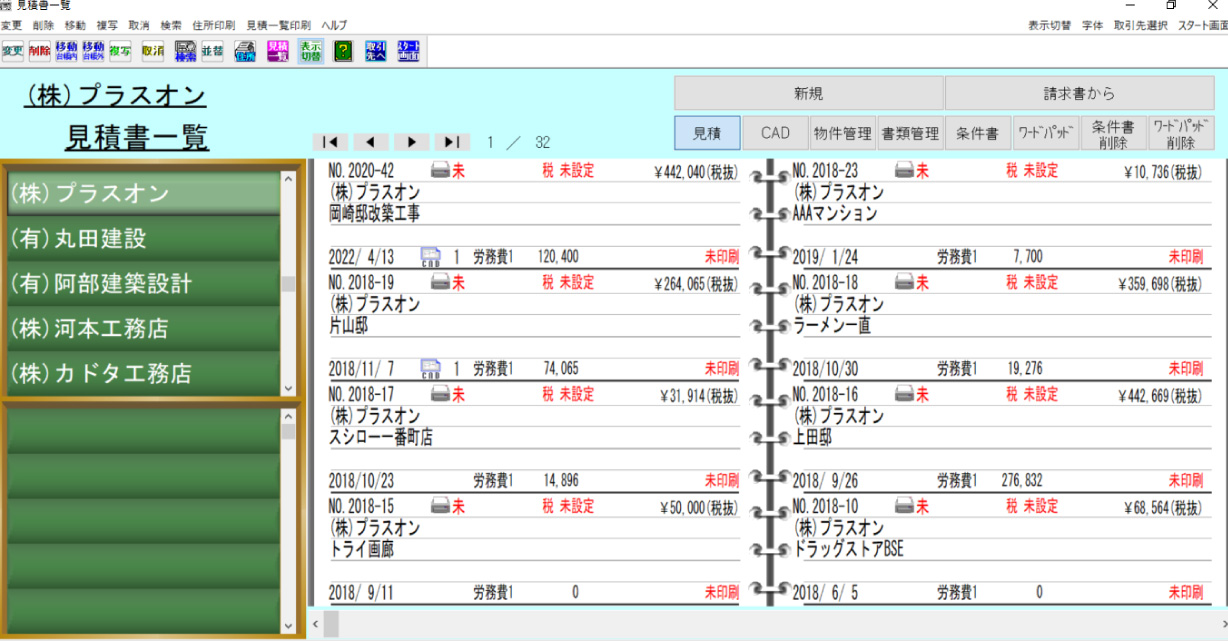This screenshot has width=1228, height=641.
Task: Click the 住所 printer toolbar icon
Action: (x=245, y=51)
